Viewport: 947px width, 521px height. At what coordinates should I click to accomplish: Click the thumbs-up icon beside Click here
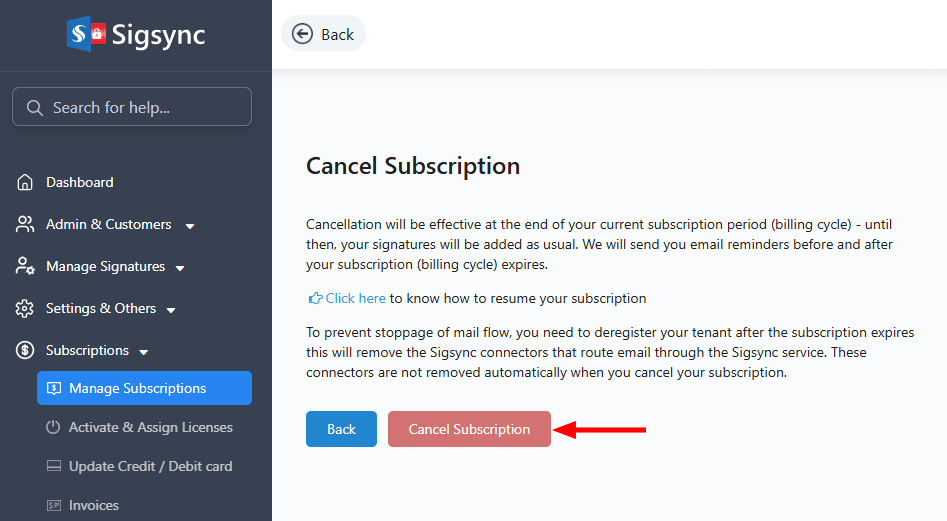pos(316,298)
